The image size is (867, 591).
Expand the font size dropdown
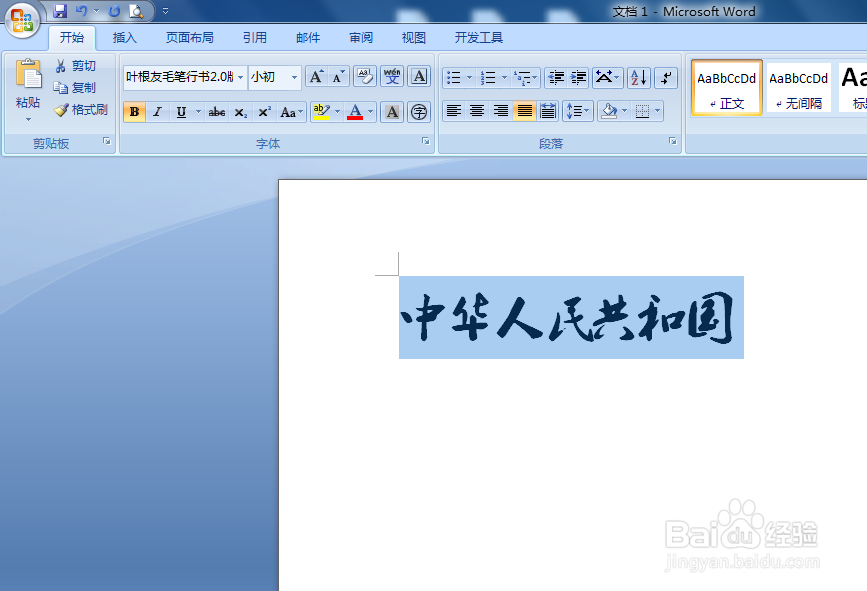tap(294, 77)
